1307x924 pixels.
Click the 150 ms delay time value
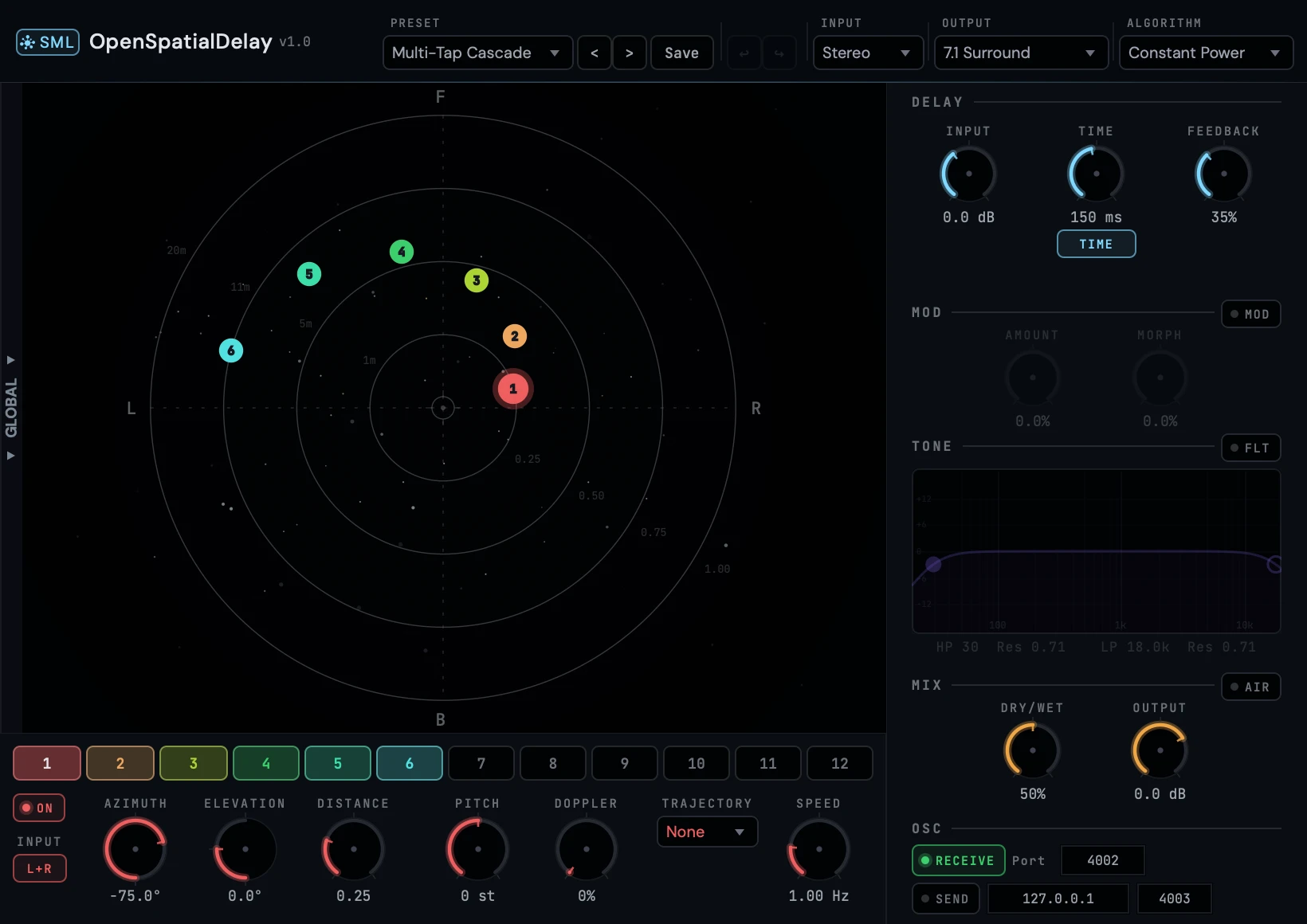pyautogui.click(x=1096, y=217)
